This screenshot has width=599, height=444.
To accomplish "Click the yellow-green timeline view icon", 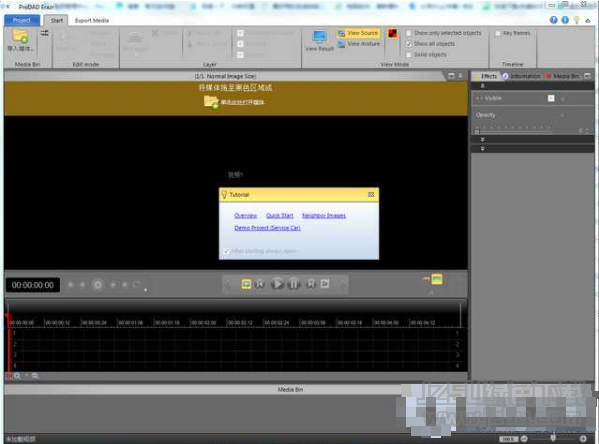I will pyautogui.click(x=437, y=279).
